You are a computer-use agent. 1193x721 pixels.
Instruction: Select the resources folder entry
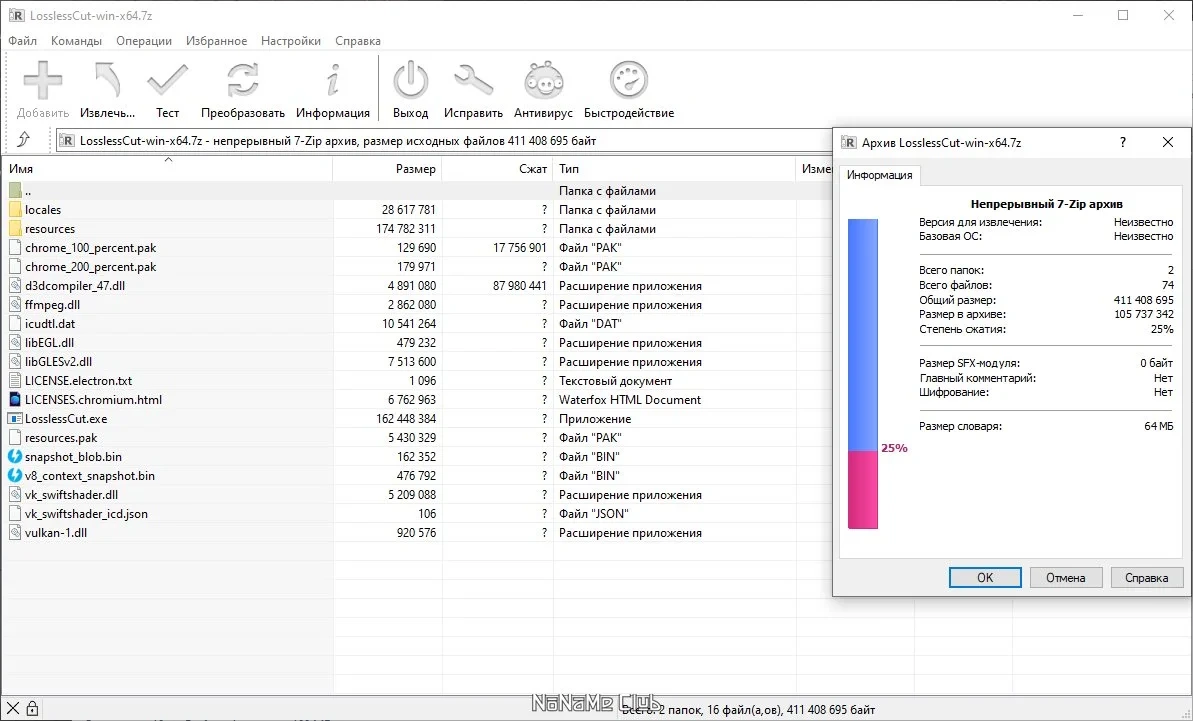50,229
